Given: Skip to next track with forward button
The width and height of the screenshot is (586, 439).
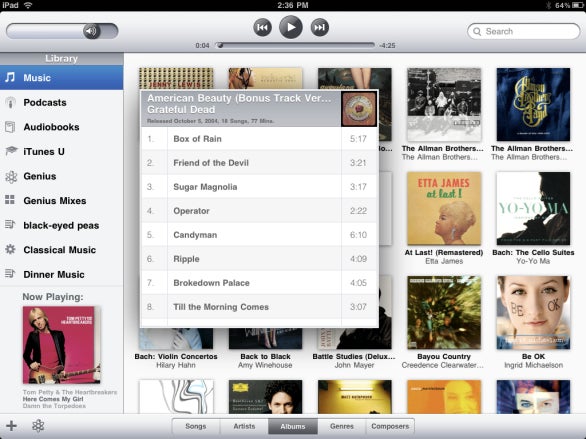Looking at the screenshot, I should [320, 27].
